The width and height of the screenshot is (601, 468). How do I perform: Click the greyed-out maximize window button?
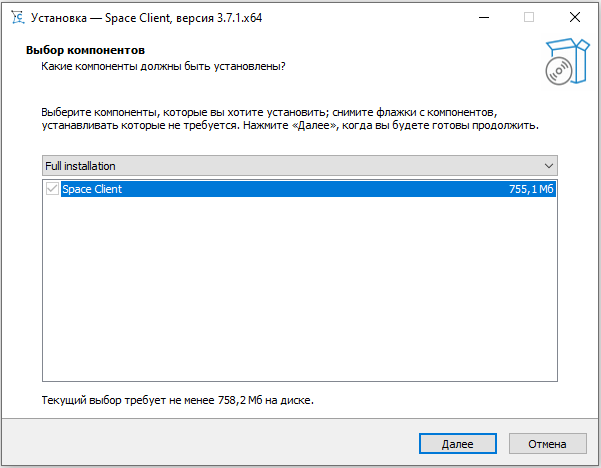click(x=529, y=17)
